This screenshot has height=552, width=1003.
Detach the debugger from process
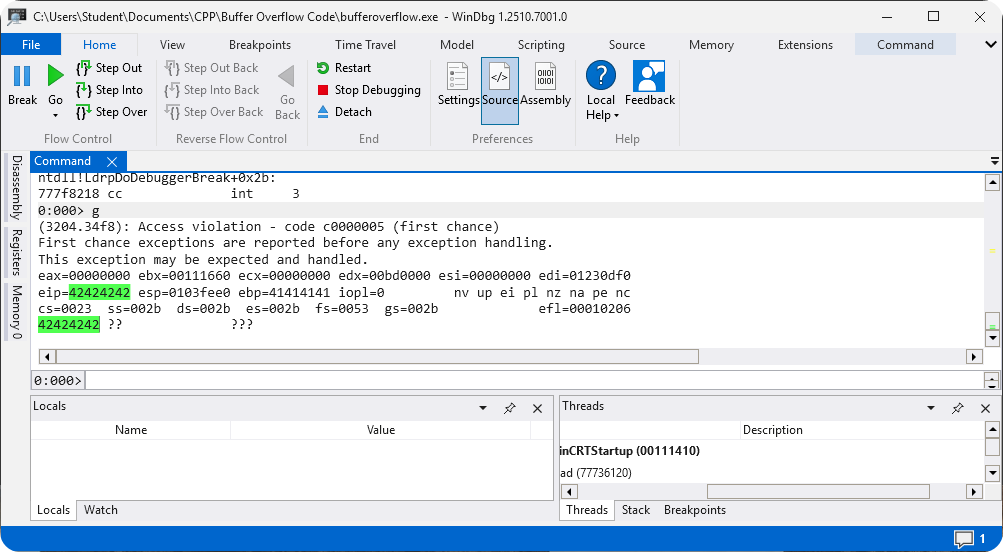tap(323, 112)
